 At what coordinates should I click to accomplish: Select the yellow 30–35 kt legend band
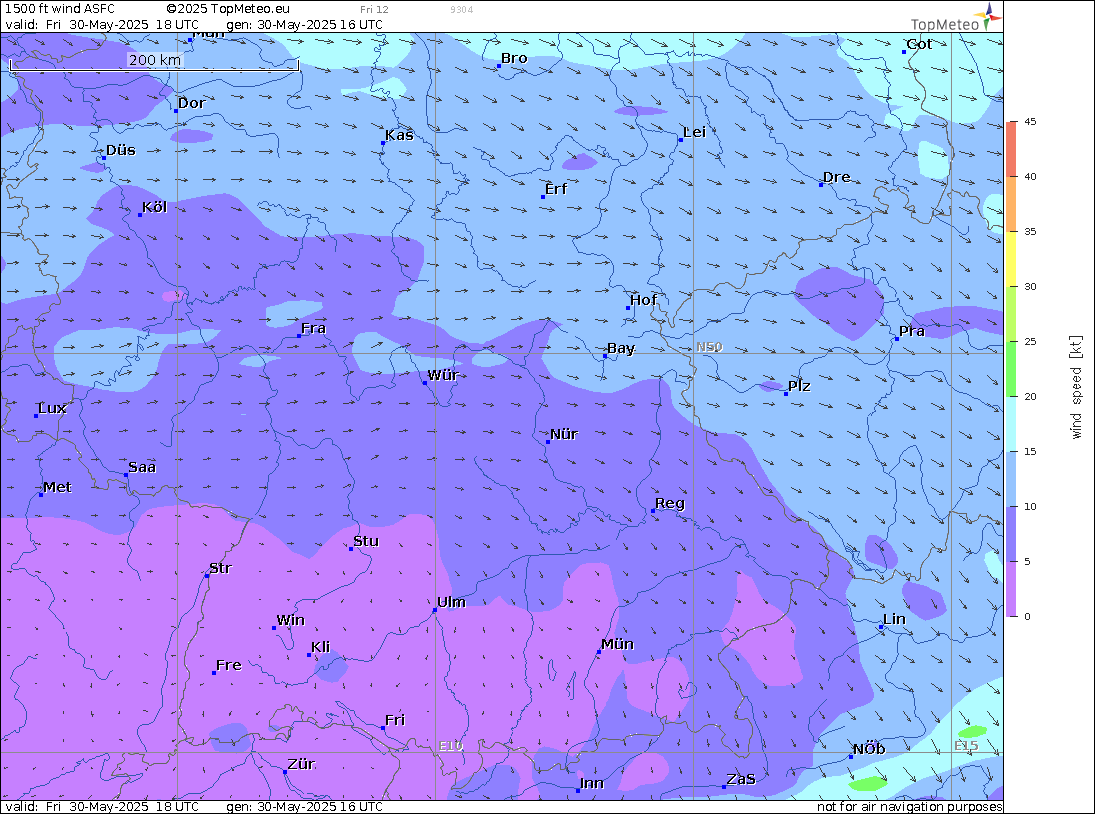1011,258
